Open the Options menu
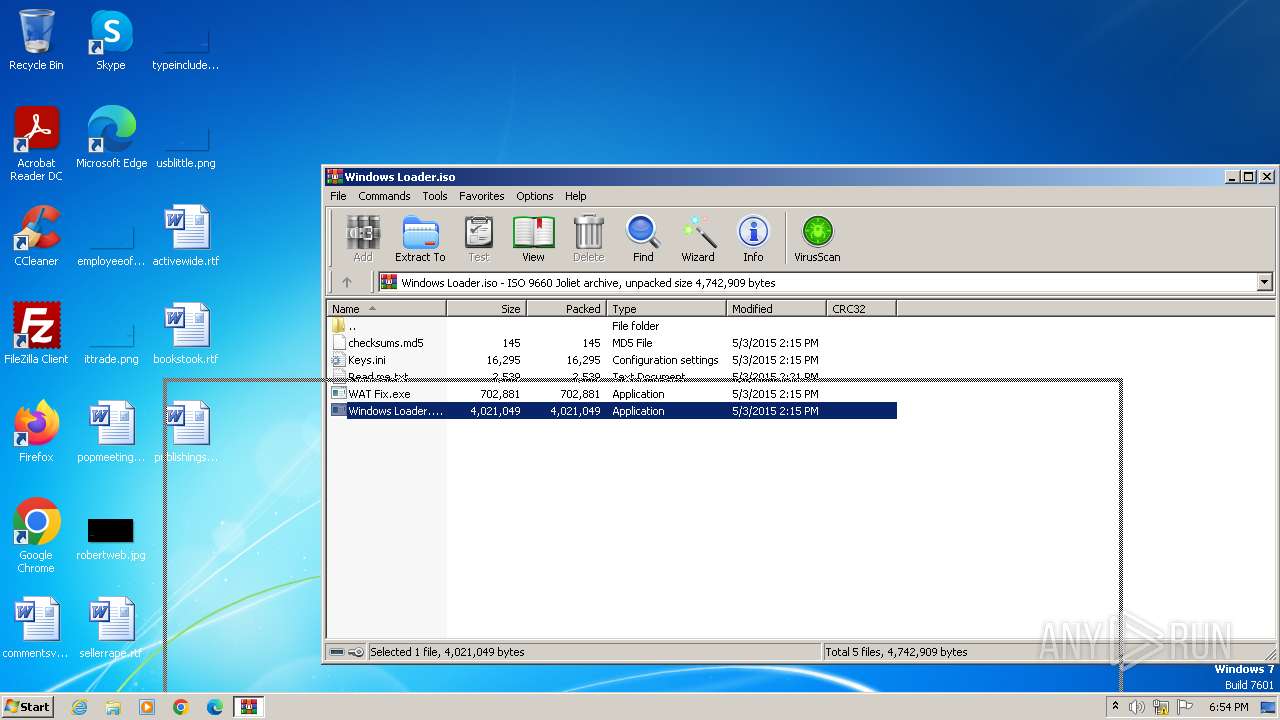Viewport: 1280px width, 720px height. [535, 196]
